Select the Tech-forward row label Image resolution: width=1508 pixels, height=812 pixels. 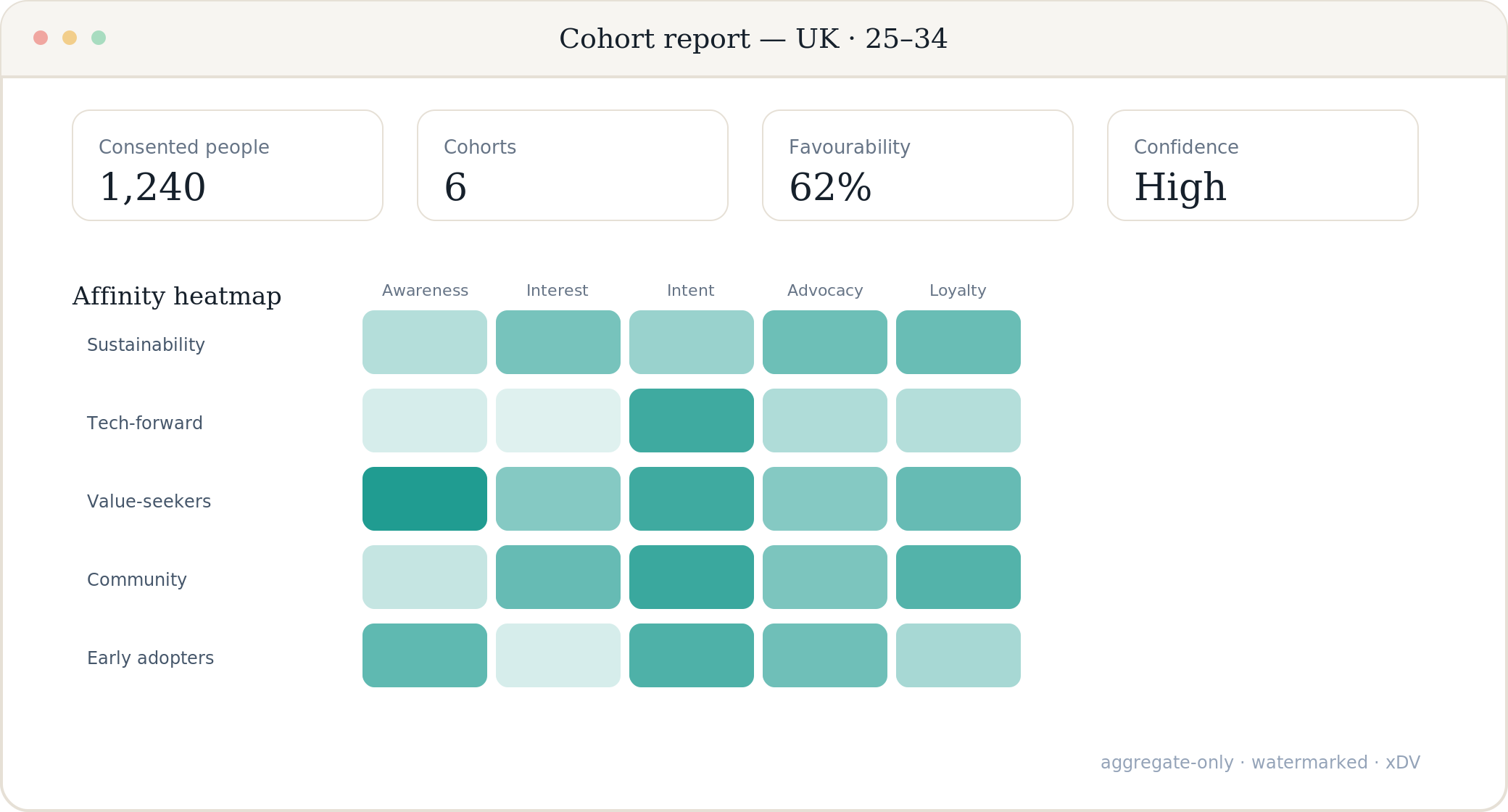(145, 423)
